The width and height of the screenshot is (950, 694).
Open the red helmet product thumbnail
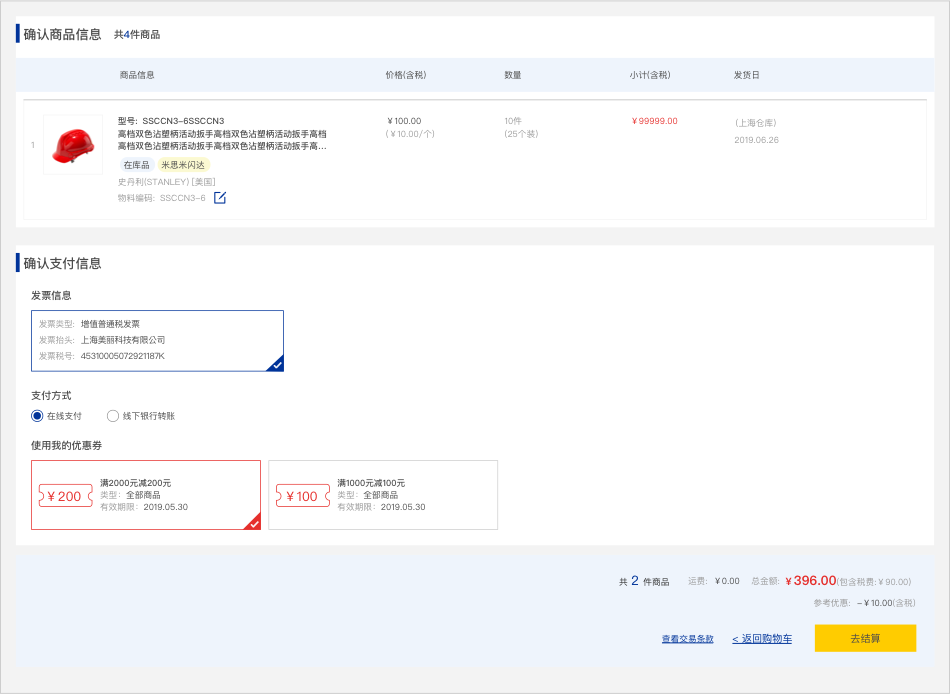pyautogui.click(x=72, y=145)
